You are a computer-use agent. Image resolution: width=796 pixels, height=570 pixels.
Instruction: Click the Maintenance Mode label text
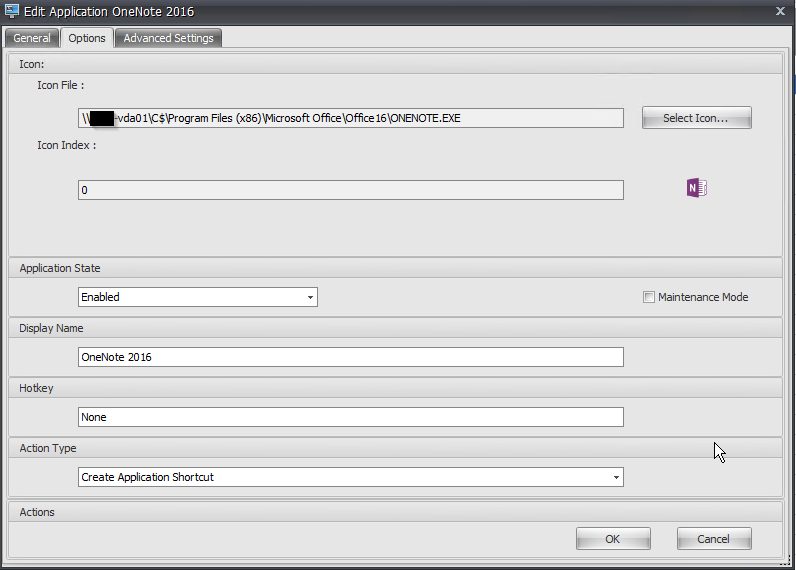[x=703, y=297]
